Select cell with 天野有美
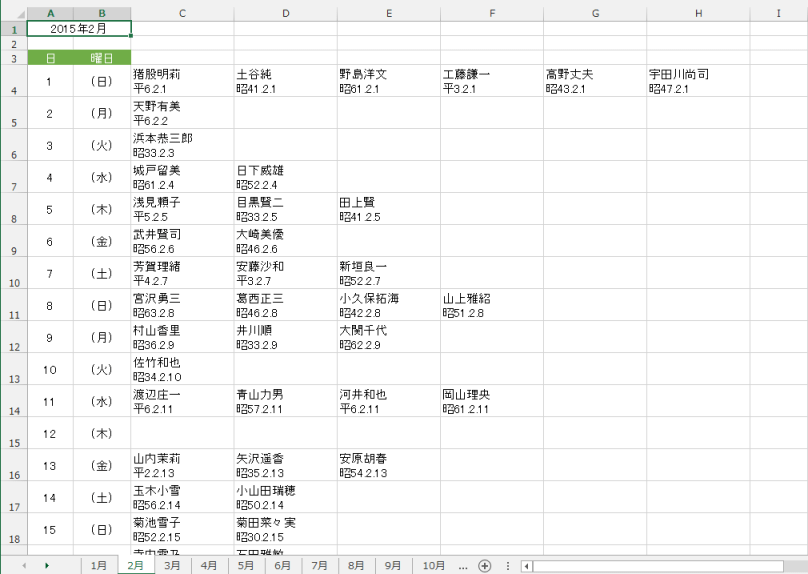 coord(182,113)
